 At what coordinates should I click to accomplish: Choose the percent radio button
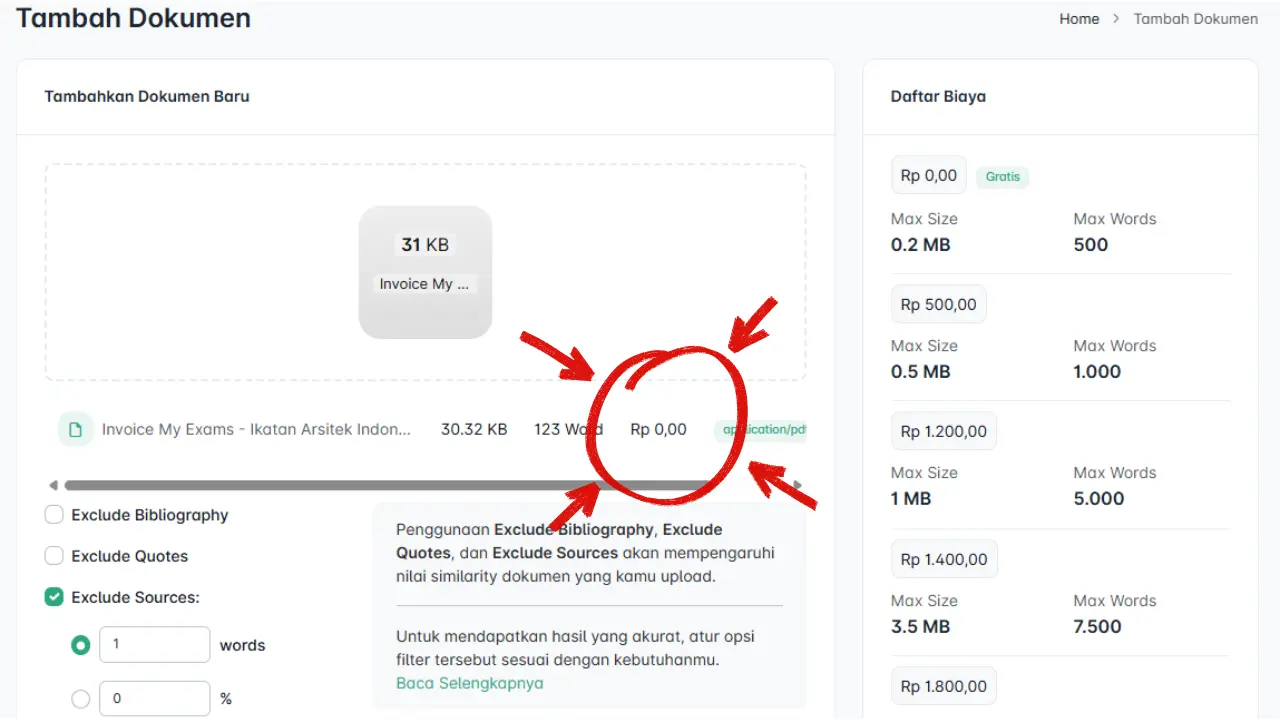coord(81,698)
